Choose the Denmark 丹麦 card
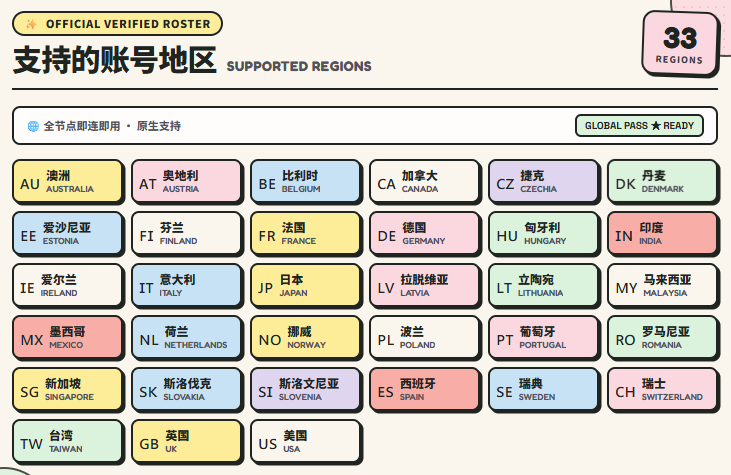This screenshot has height=475, width=731. tap(662, 181)
